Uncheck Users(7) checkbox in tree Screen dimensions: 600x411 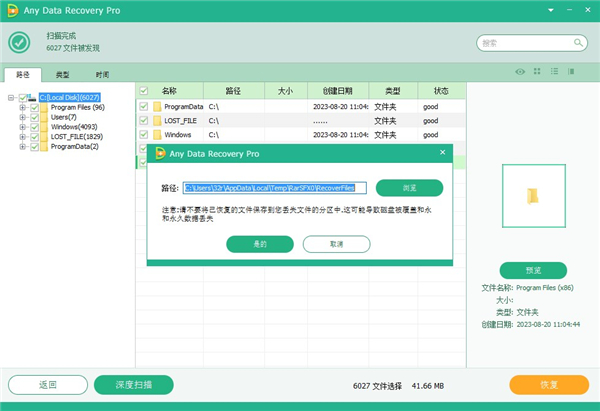point(34,117)
